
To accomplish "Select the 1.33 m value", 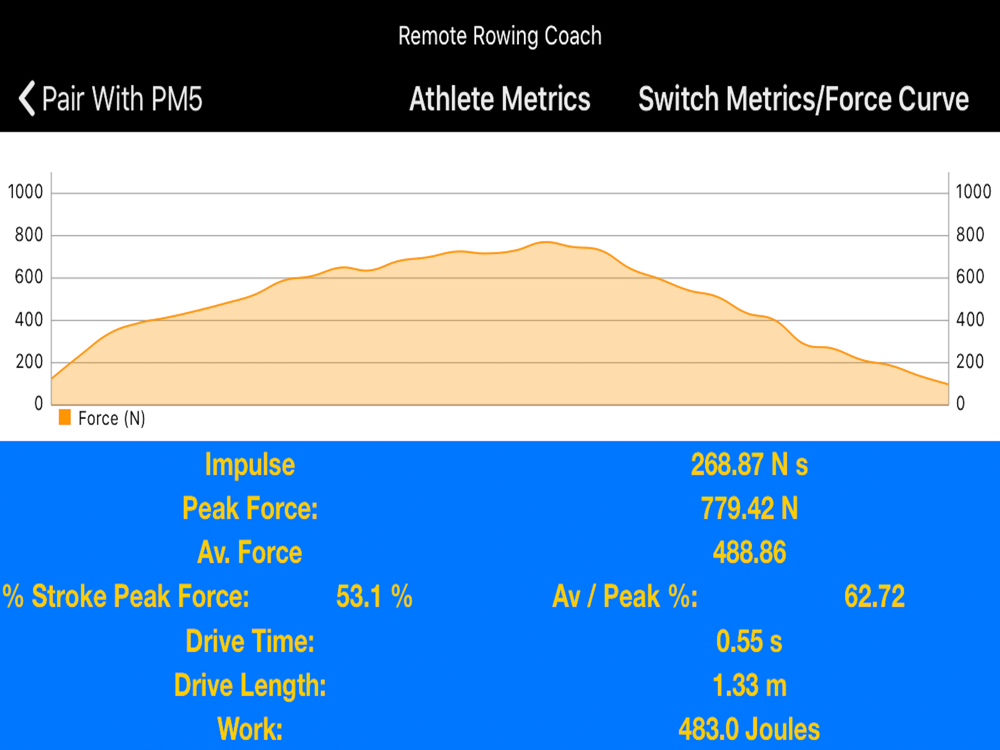I will 749,686.
